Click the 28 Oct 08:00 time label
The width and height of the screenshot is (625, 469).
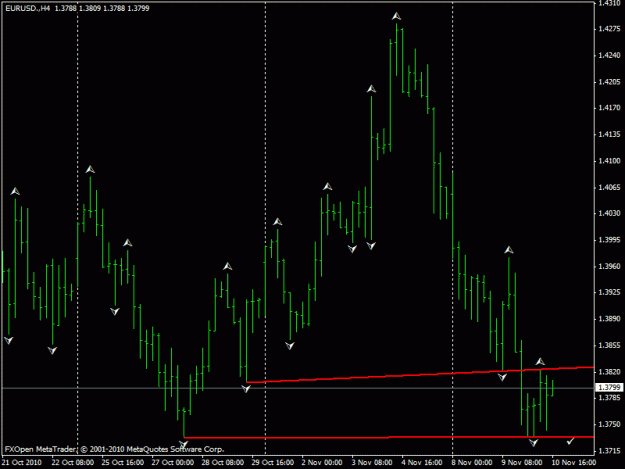click(x=222, y=462)
